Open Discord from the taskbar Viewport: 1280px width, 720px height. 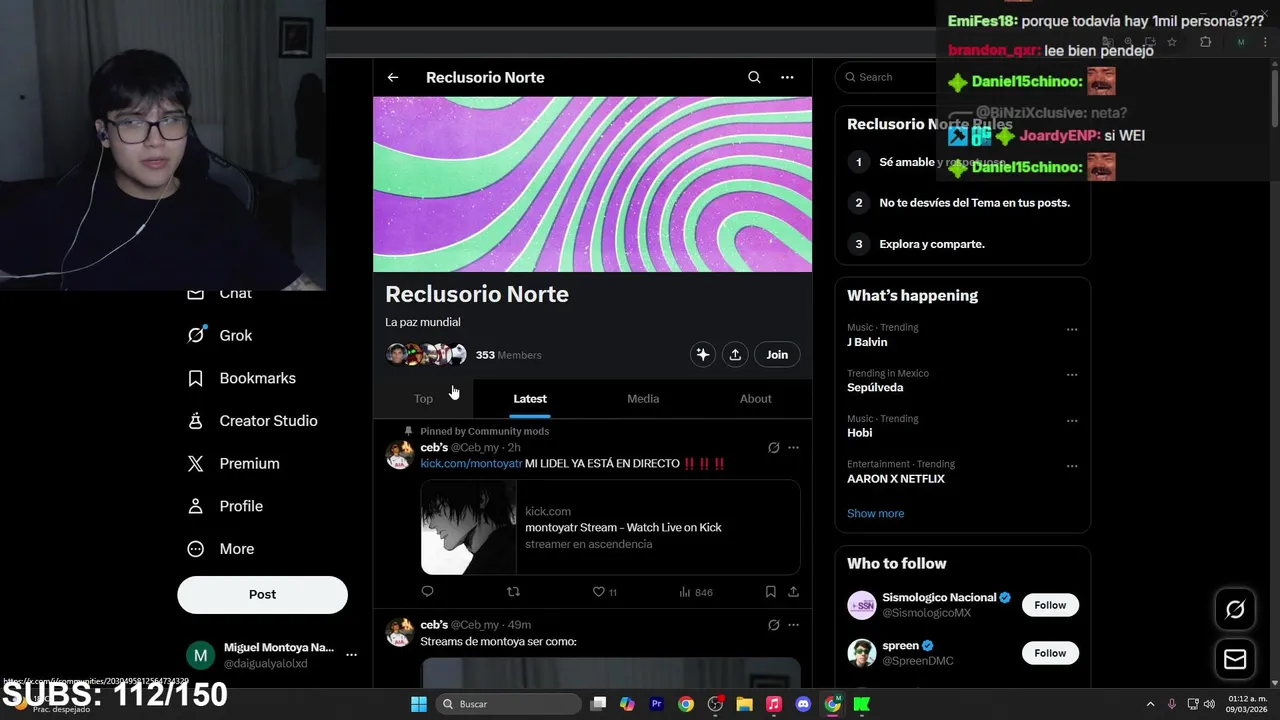click(x=803, y=704)
